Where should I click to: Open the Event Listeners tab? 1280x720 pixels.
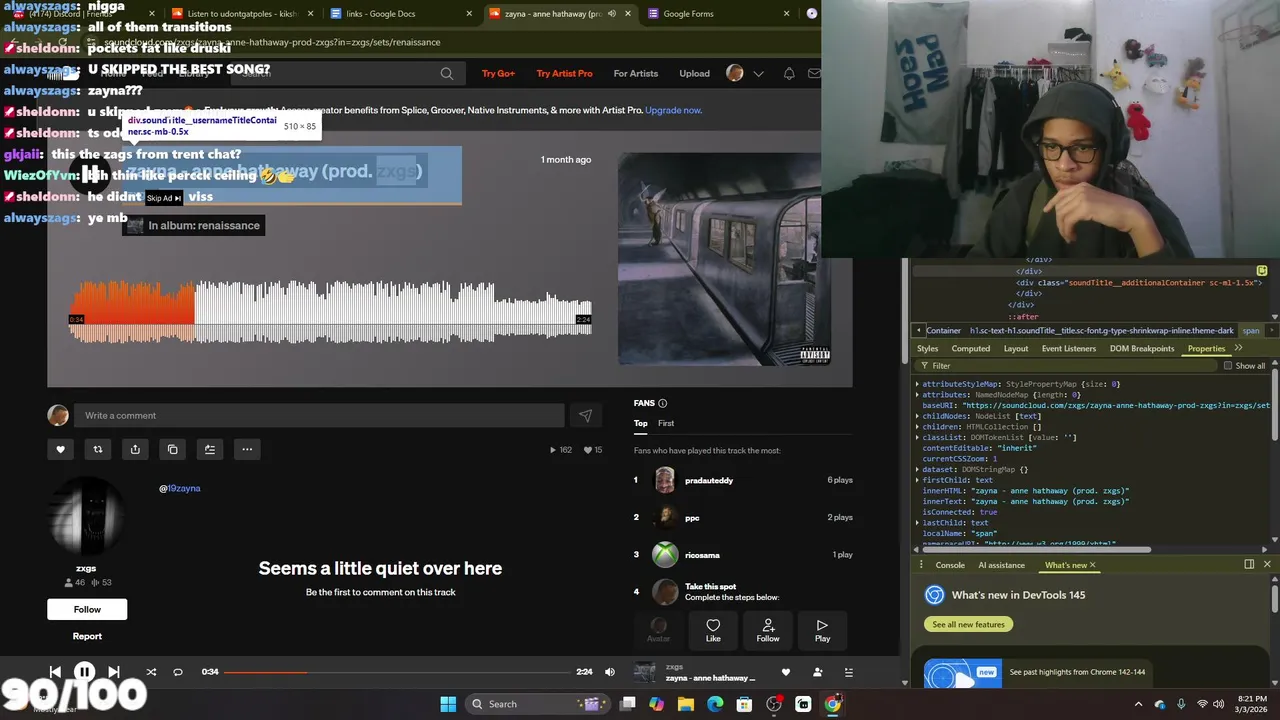click(1069, 349)
